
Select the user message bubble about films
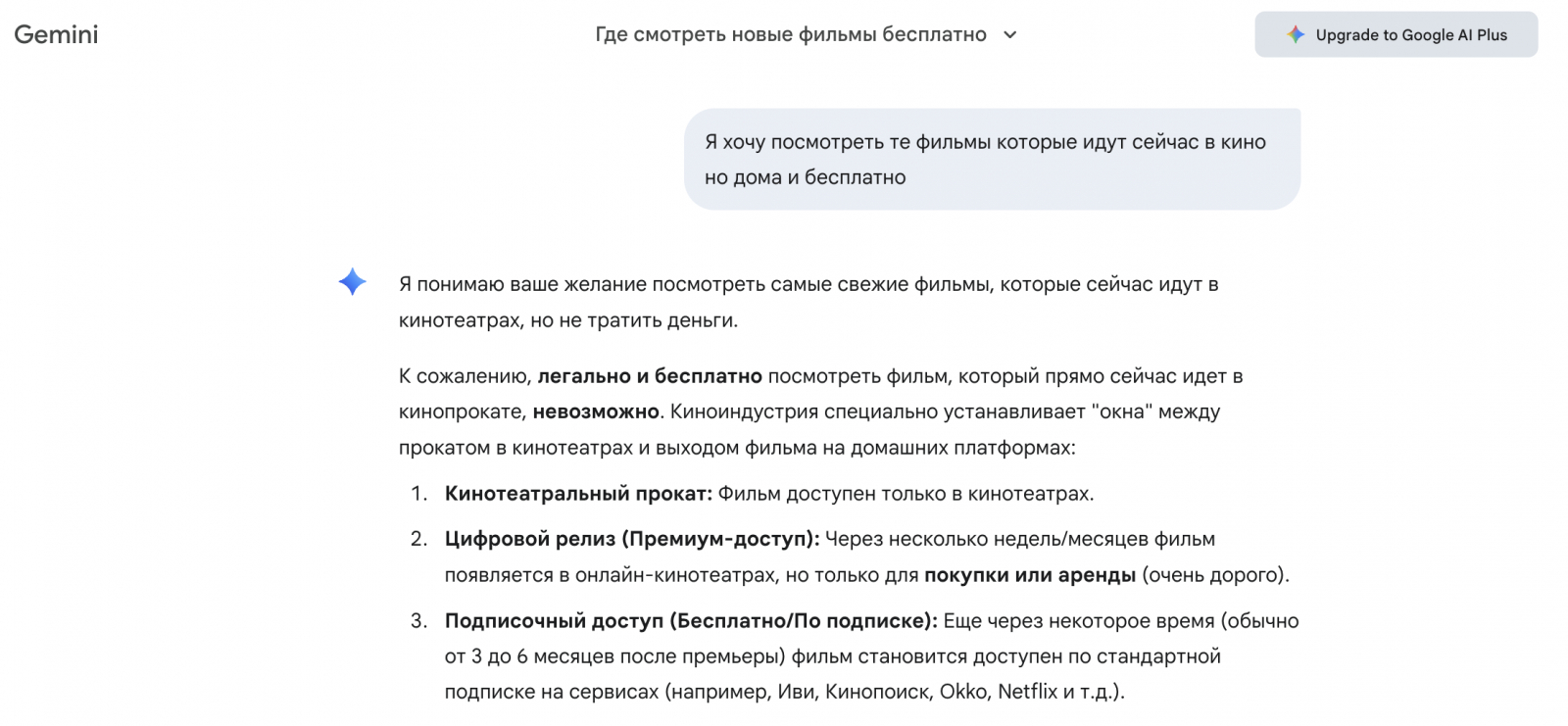[992, 159]
